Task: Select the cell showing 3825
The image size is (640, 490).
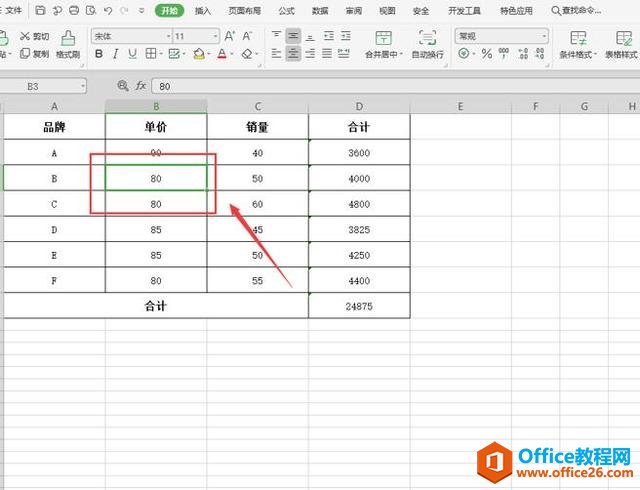Action: click(x=359, y=229)
